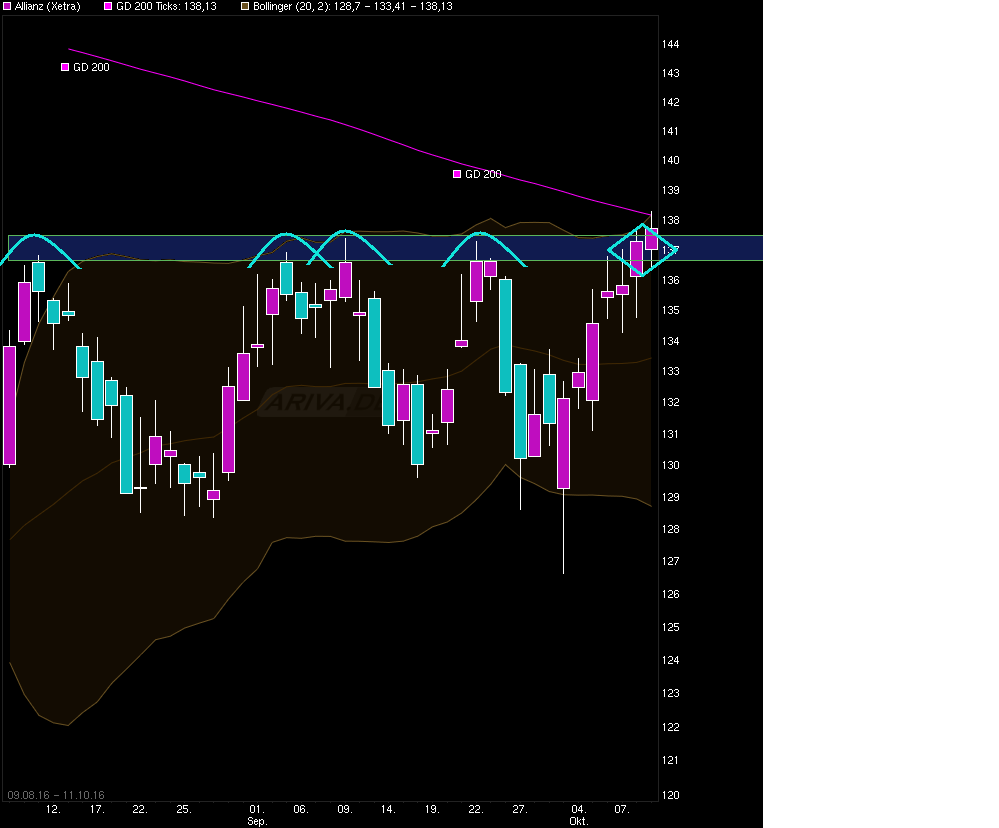Click the 12. date axis label
Image resolution: width=999 pixels, height=828 pixels.
53,810
